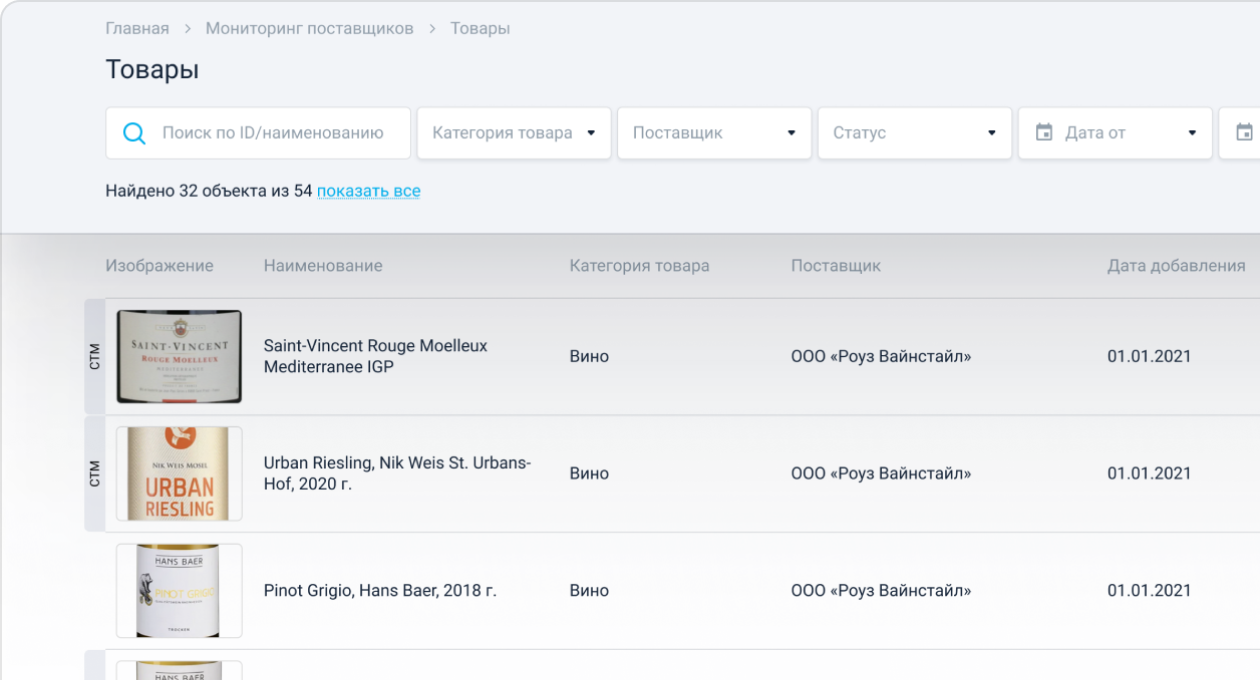1260x680 pixels.
Task: Click the search magnifier icon
Action: pyautogui.click(x=134, y=133)
